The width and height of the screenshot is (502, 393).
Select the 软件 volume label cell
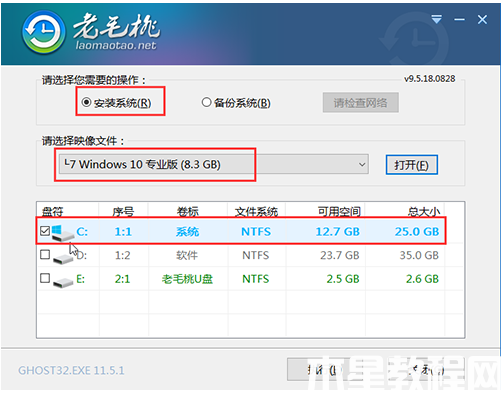click(x=187, y=255)
